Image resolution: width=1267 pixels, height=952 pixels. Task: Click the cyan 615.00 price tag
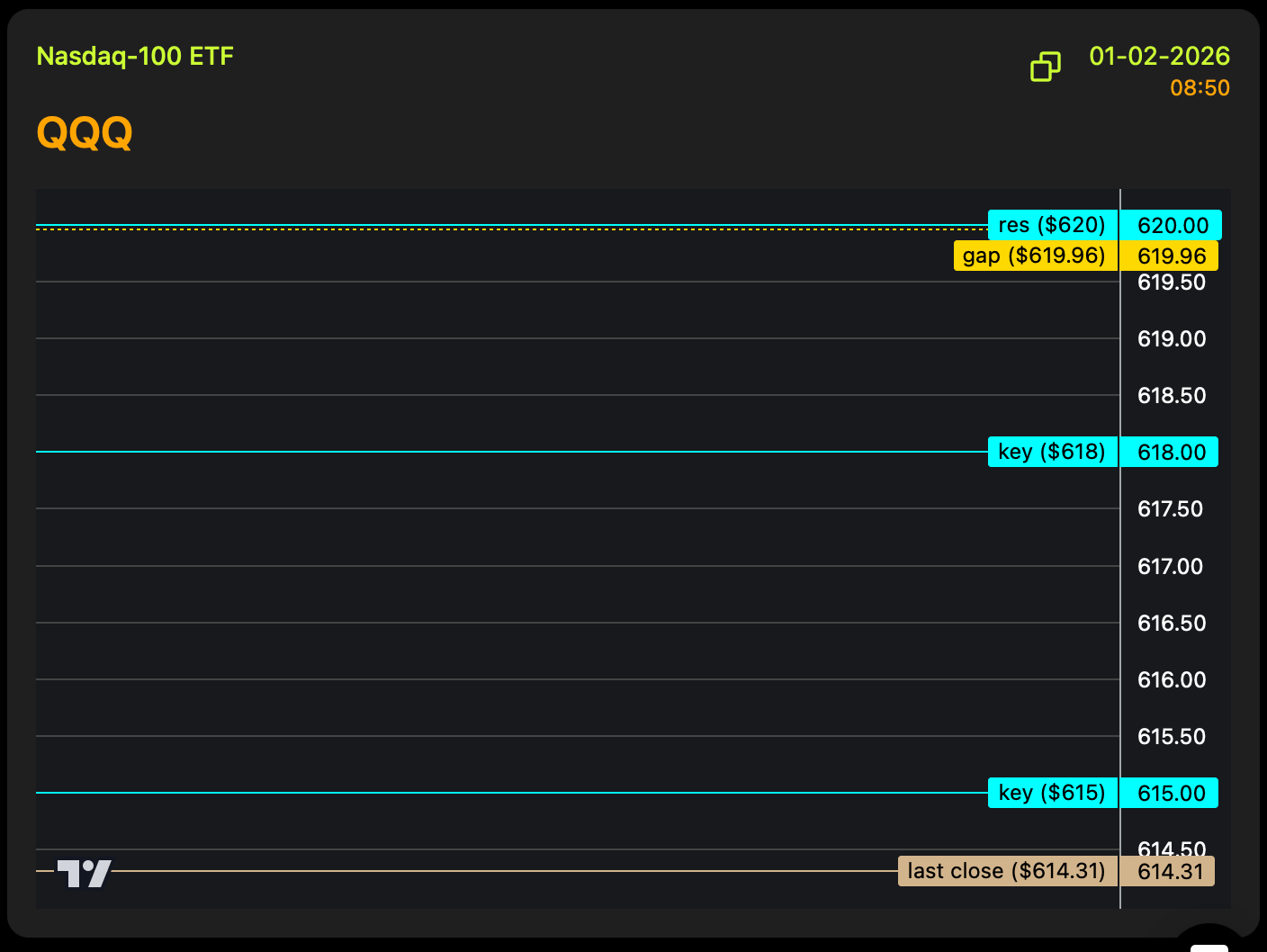click(x=1171, y=793)
